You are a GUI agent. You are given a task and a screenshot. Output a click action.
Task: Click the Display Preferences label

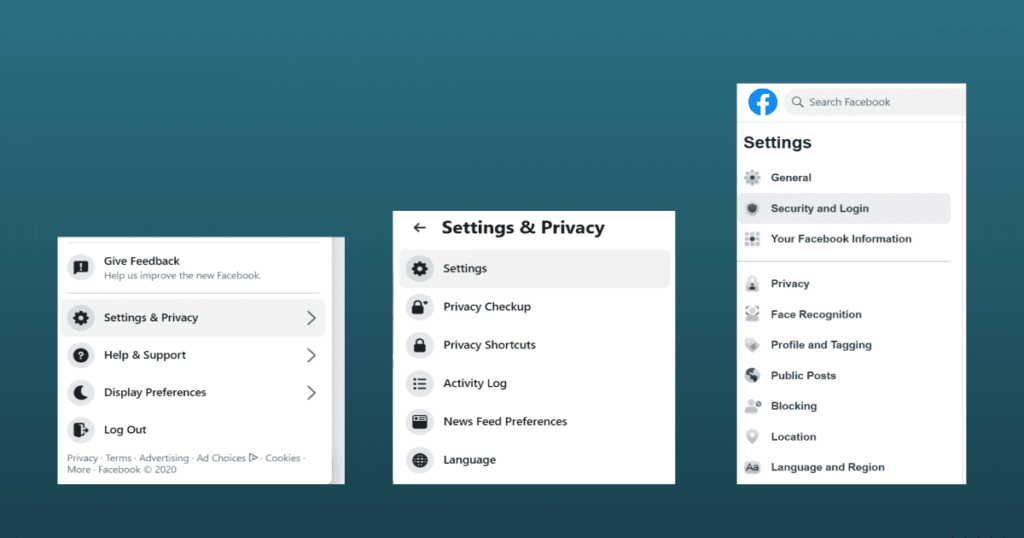[x=155, y=392]
